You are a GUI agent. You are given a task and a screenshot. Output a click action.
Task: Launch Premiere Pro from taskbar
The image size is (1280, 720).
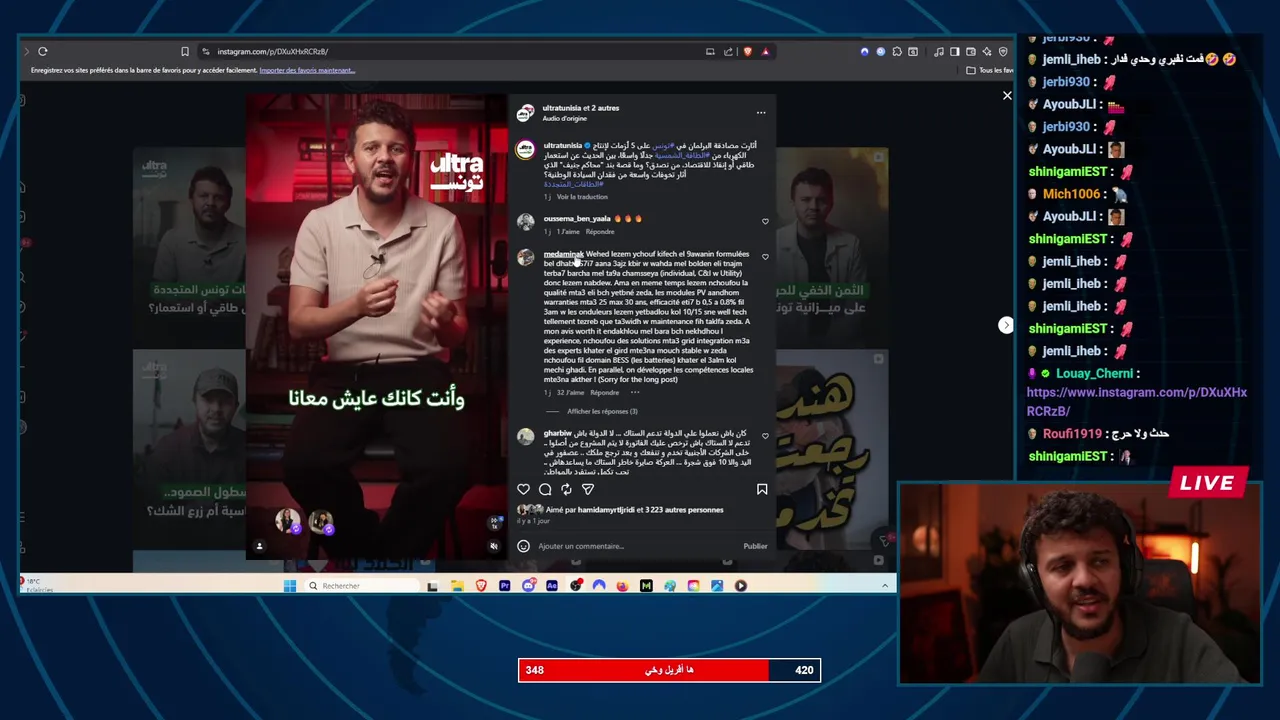point(505,586)
